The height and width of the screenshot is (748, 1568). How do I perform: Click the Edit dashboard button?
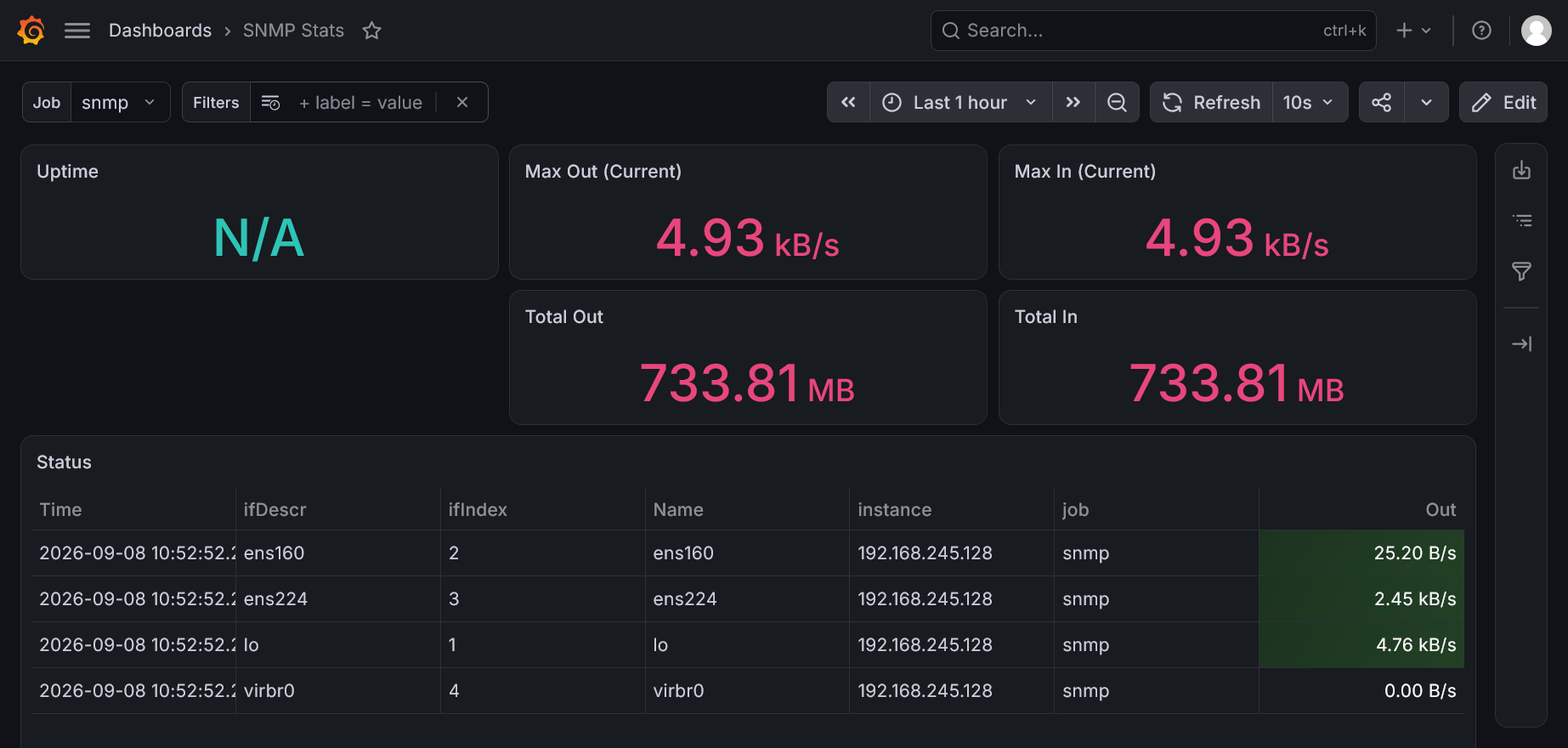[1503, 102]
